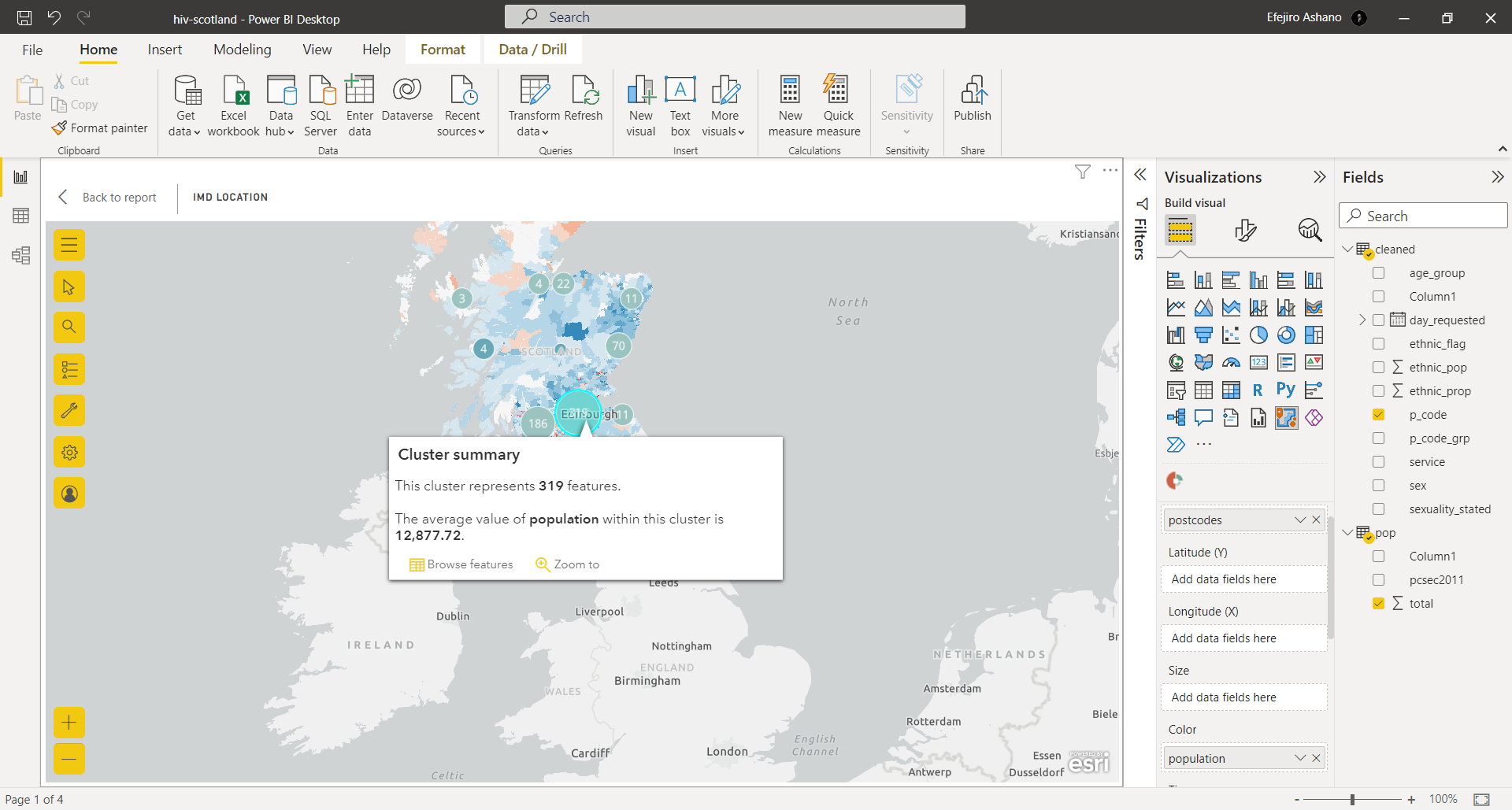Switch to Report view in left sidebar

(21, 177)
